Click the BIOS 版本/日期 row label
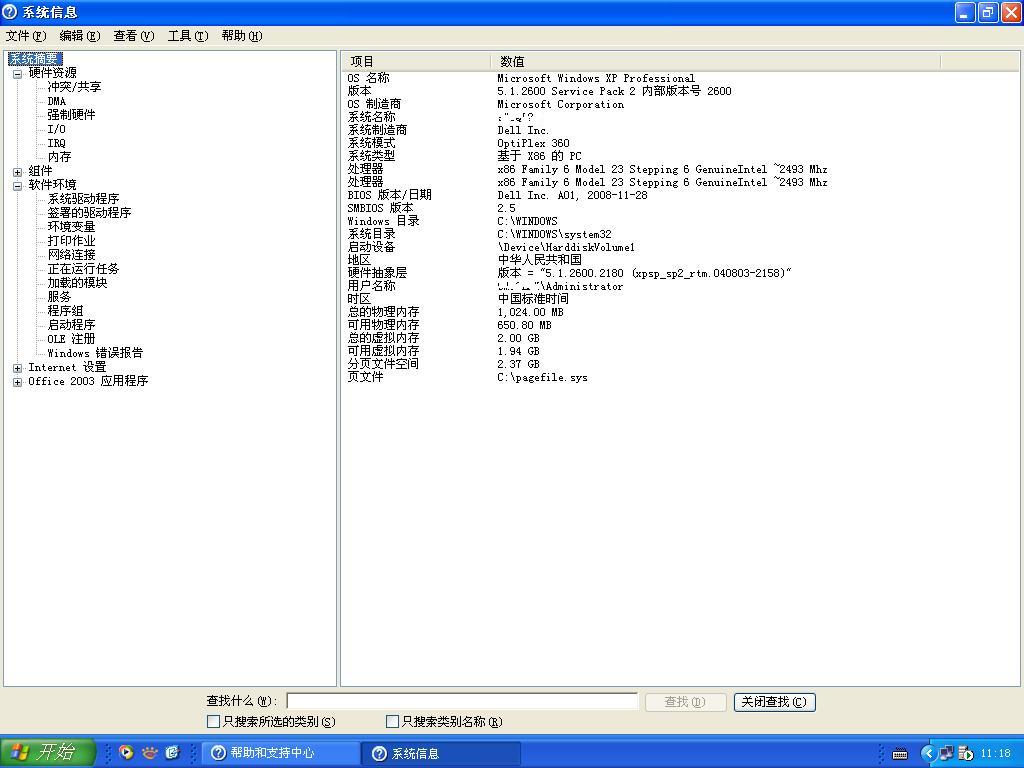This screenshot has height=768, width=1024. tap(389, 195)
